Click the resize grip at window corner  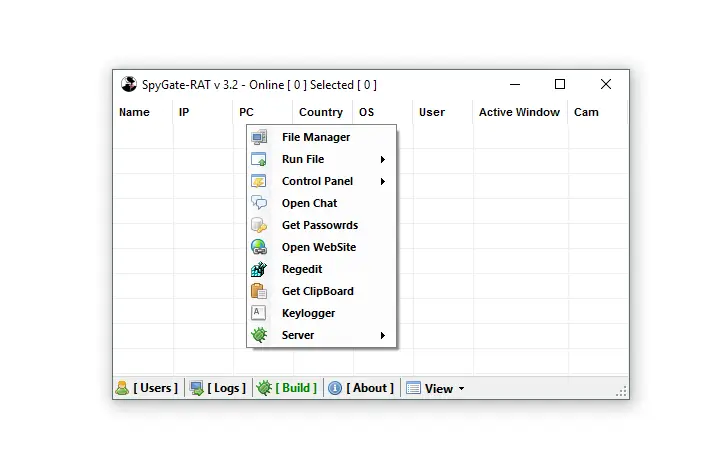click(621, 392)
